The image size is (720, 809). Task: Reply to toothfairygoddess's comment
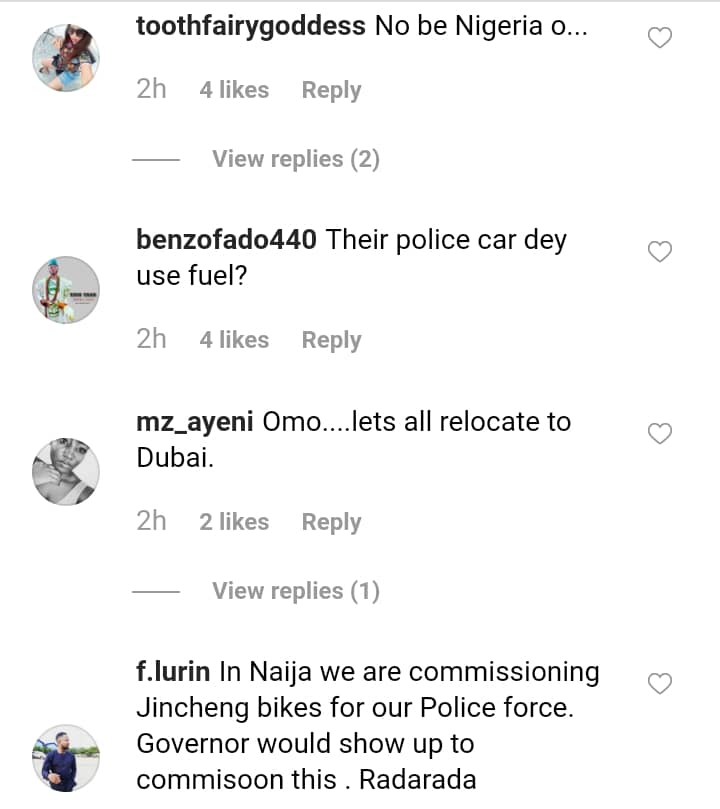(x=331, y=90)
